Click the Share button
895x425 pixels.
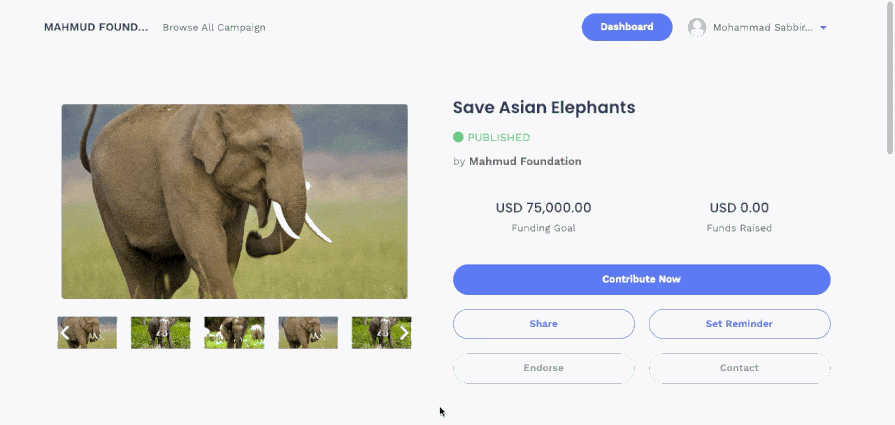pyautogui.click(x=543, y=324)
